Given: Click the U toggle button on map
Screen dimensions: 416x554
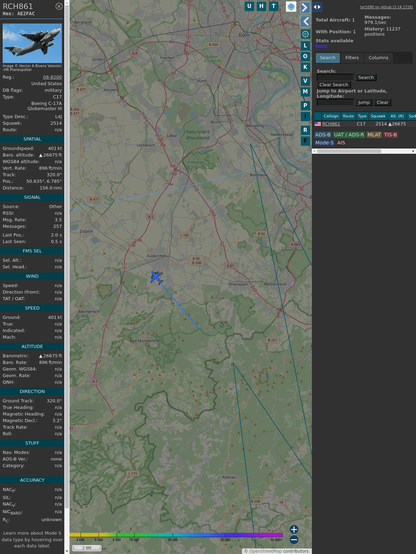Looking at the screenshot, I should (249, 6).
